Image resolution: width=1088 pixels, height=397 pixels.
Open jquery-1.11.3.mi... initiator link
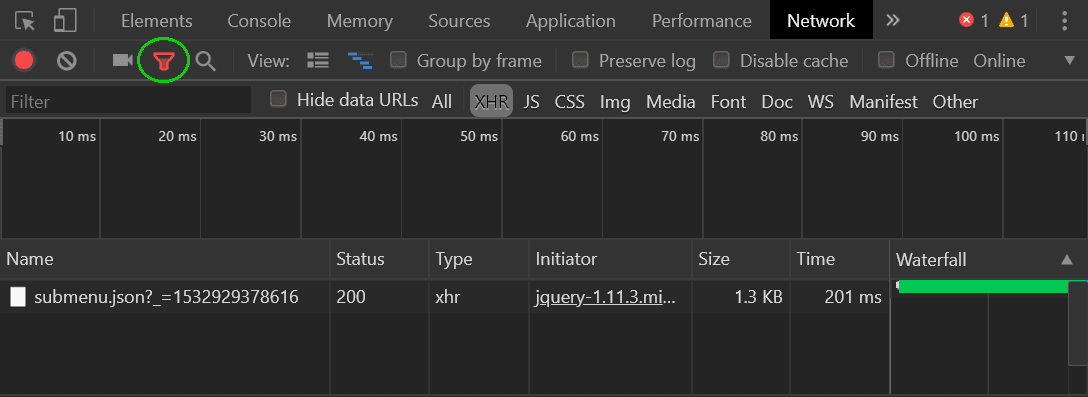click(604, 298)
